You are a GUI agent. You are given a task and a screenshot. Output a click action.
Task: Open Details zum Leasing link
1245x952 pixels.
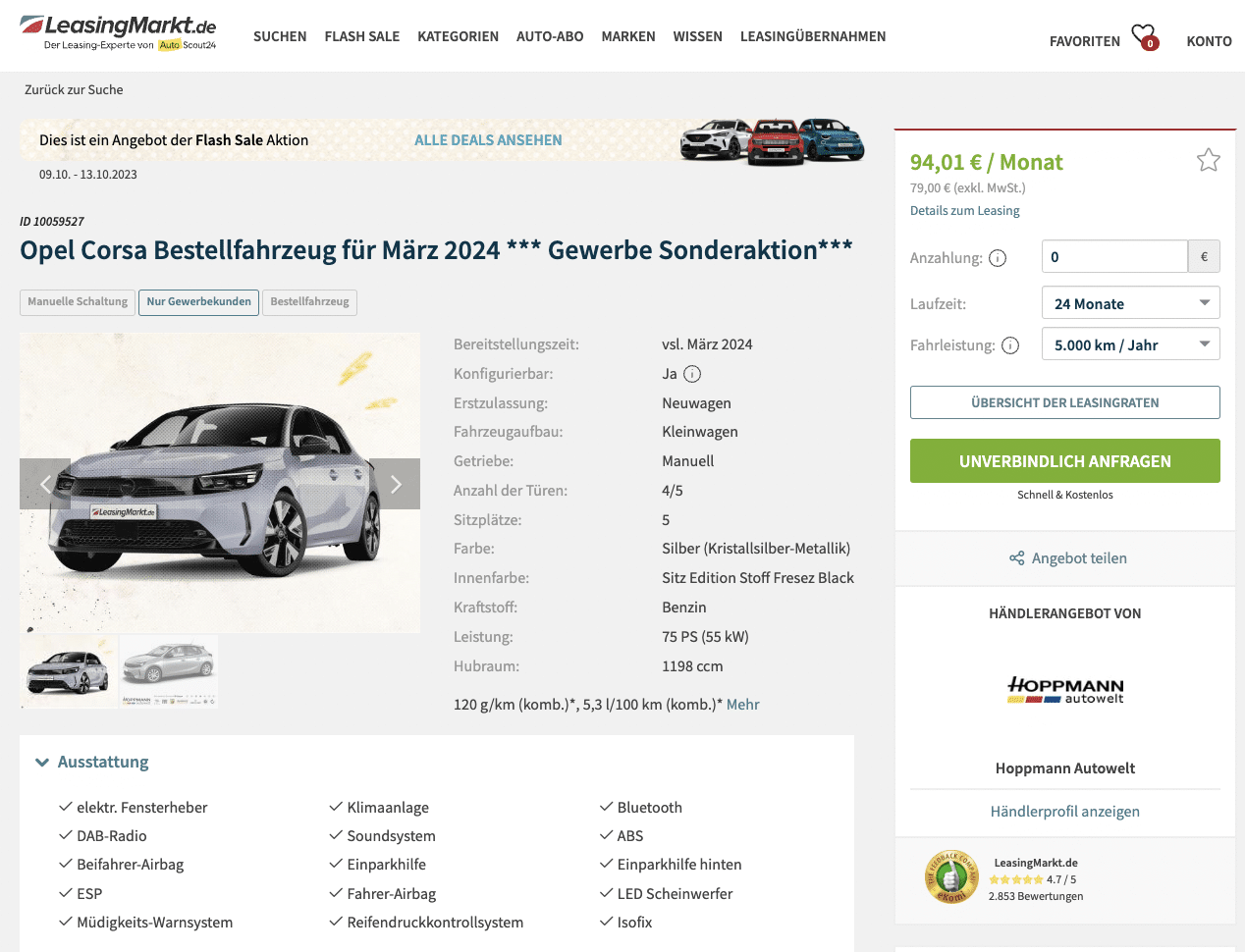coord(965,211)
